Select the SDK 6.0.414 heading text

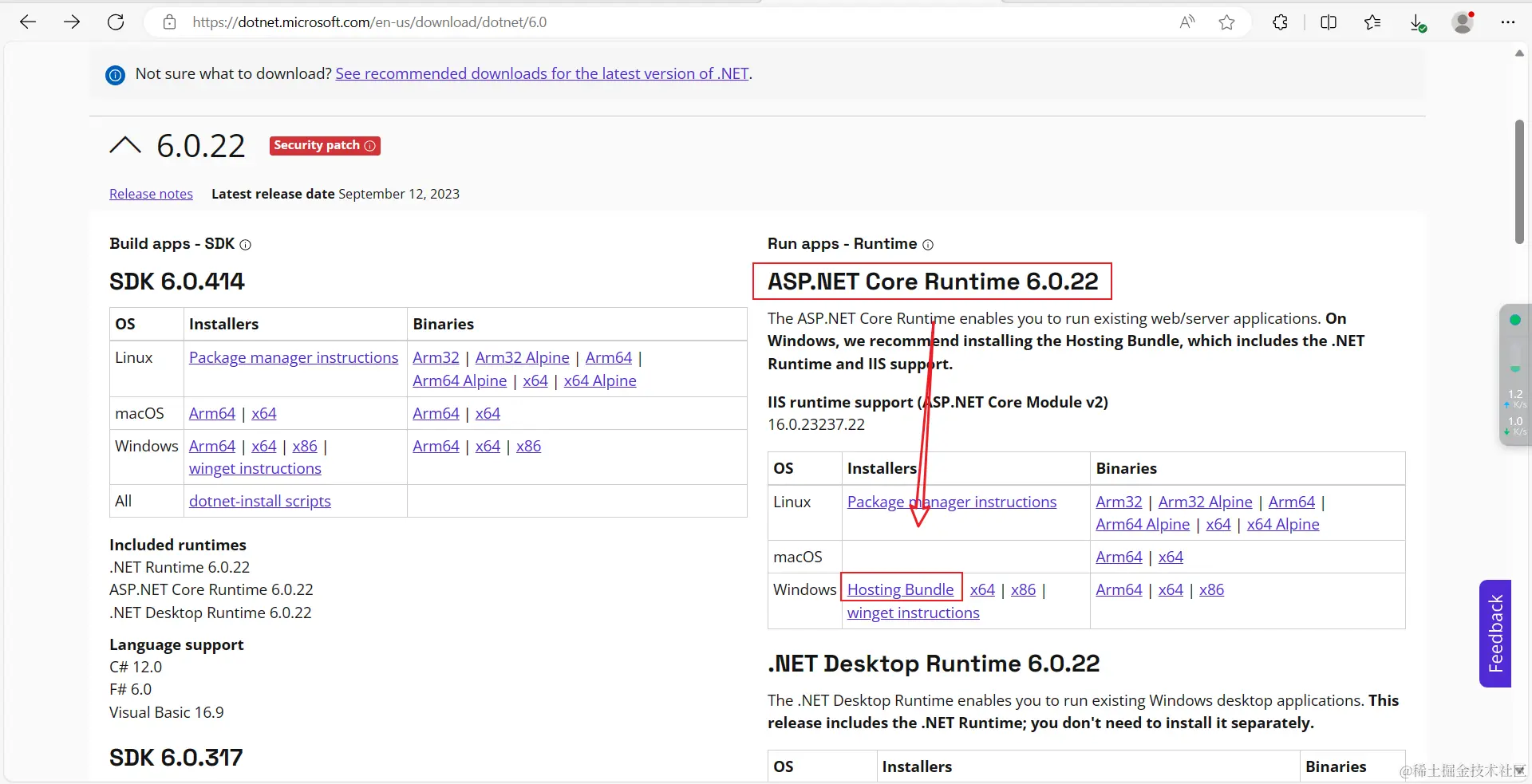(177, 282)
